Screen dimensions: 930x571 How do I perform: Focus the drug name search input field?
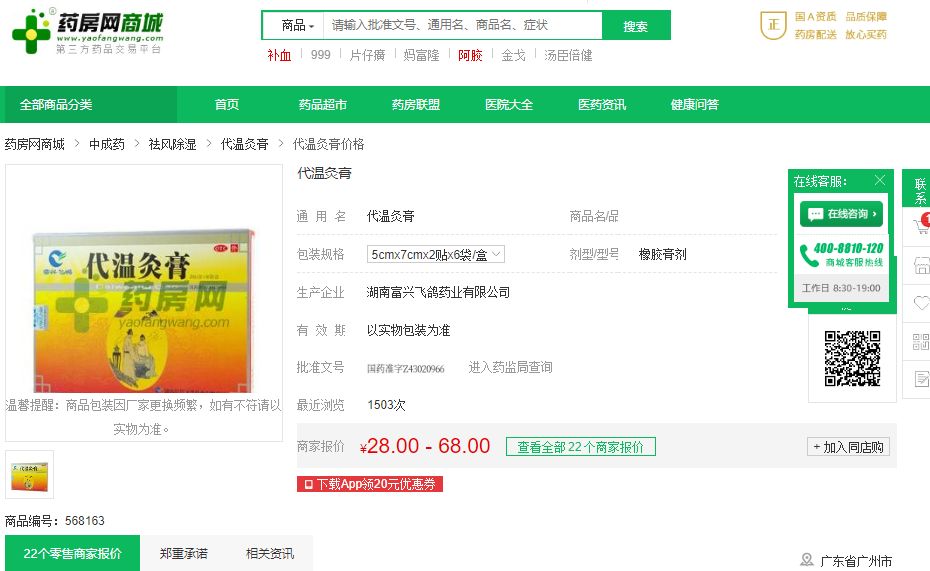point(462,25)
